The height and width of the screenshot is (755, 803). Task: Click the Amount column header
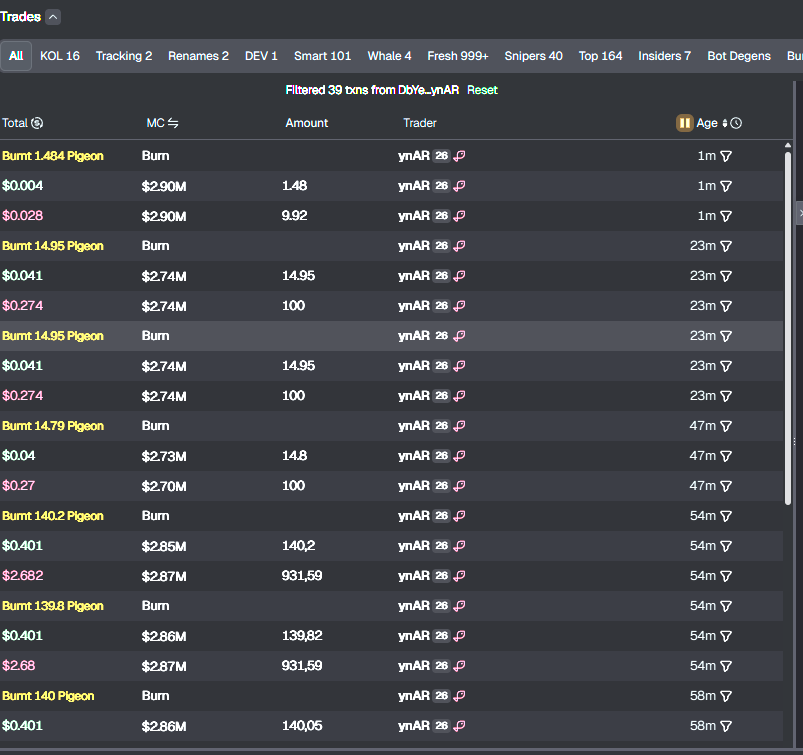(x=306, y=123)
